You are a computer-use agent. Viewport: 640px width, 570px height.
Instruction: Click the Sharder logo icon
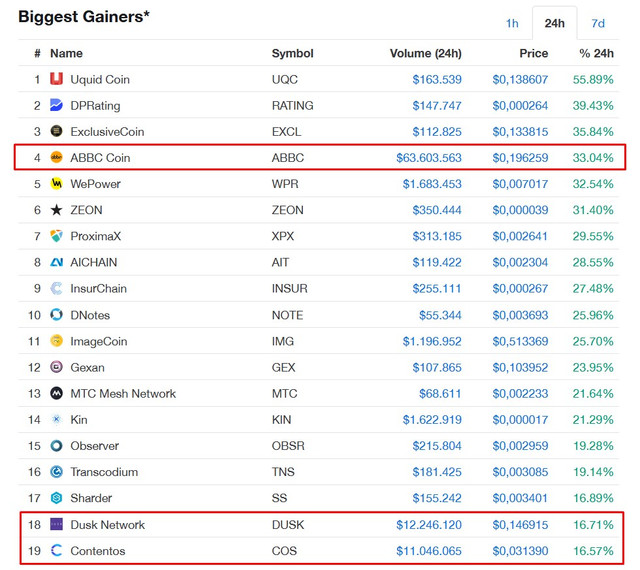56,498
